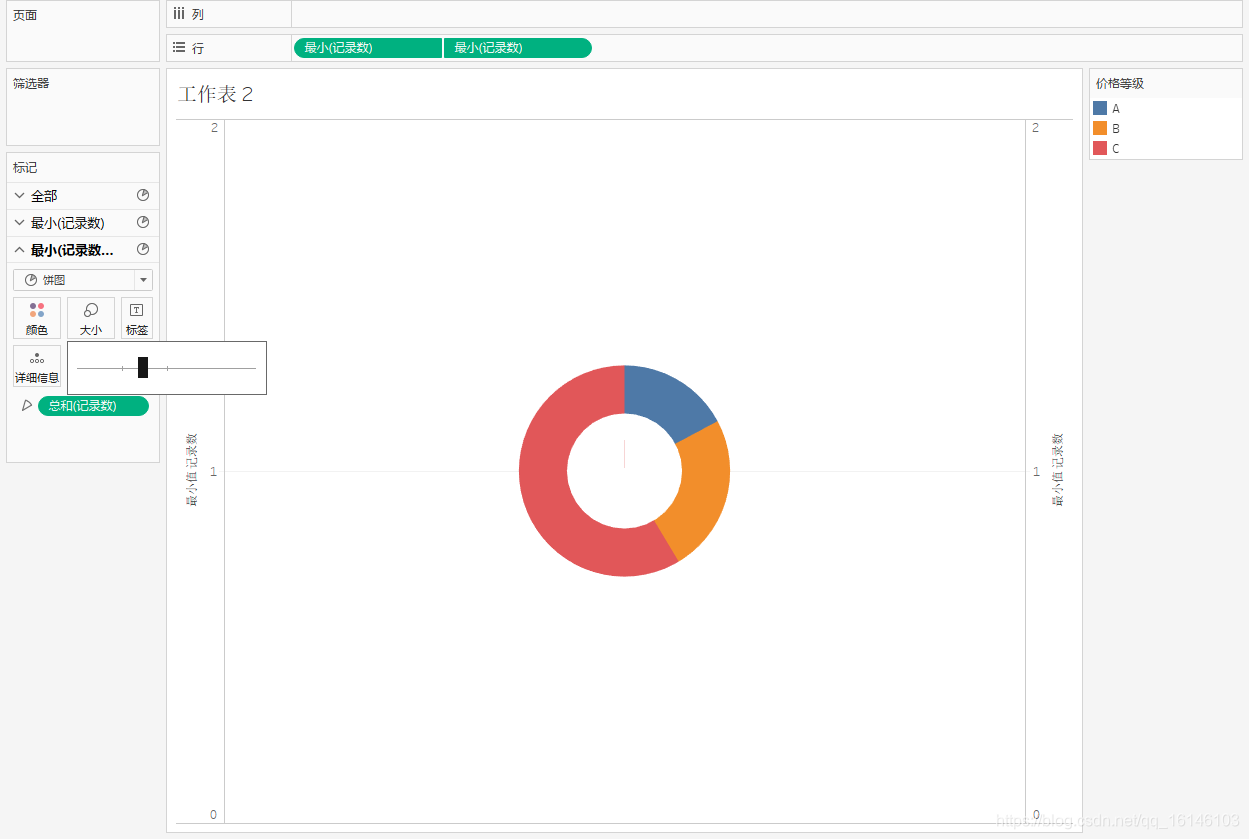Screen dimensions: 1249x839
Task: Click the pie icon in the expanded bold 最小(记录数… row
Action: coord(143,249)
